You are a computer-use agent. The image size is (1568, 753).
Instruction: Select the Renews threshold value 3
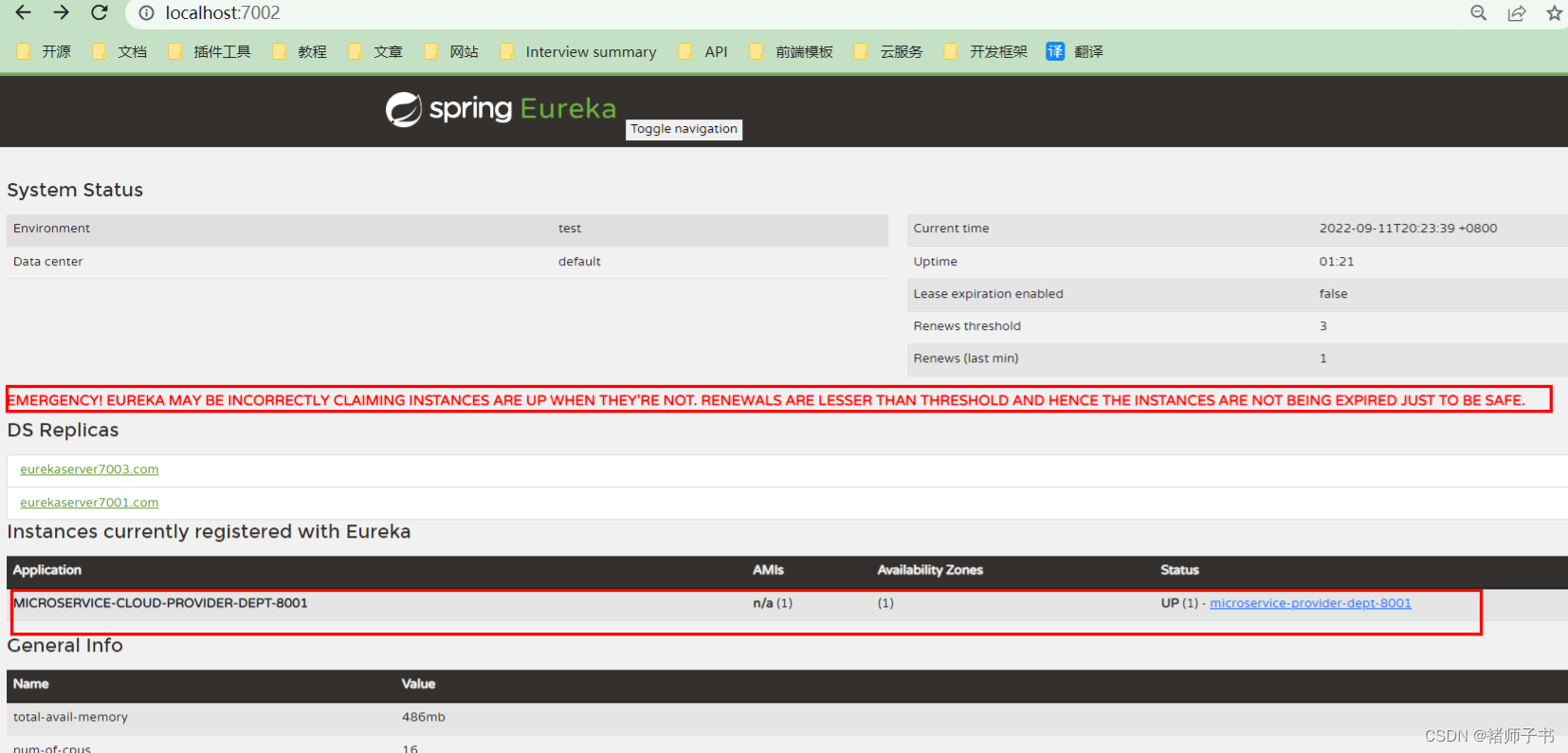coord(1323,326)
